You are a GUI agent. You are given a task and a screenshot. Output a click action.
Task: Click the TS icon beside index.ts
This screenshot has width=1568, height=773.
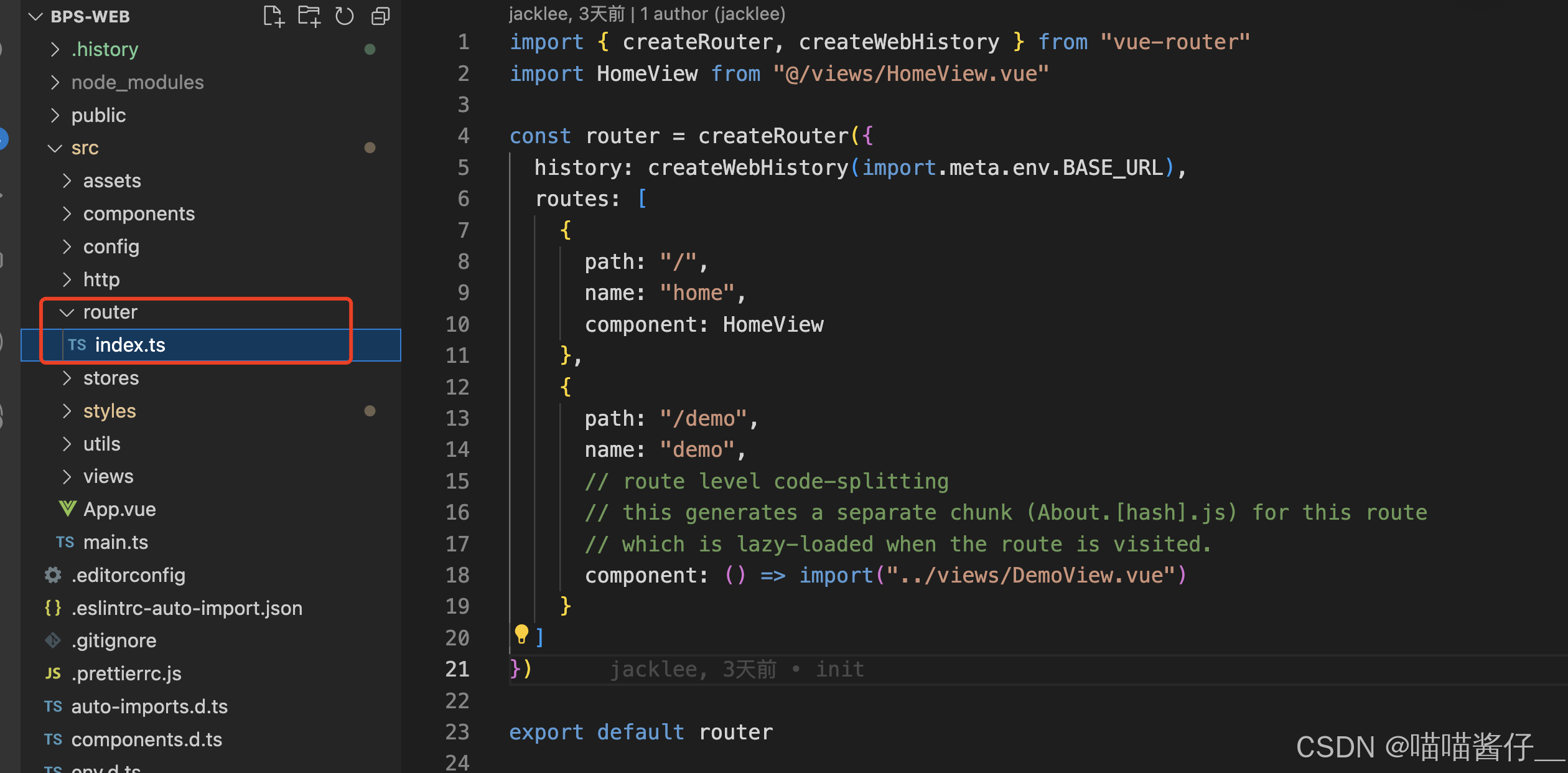tap(77, 345)
